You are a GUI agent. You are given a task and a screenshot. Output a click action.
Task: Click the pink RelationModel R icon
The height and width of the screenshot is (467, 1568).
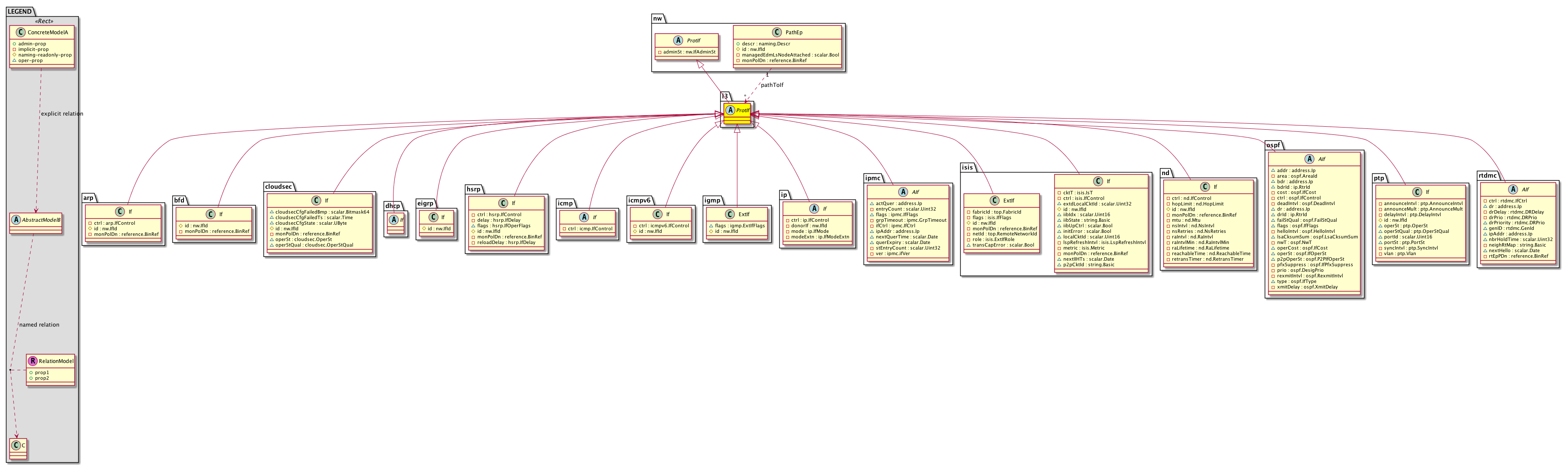33,361
